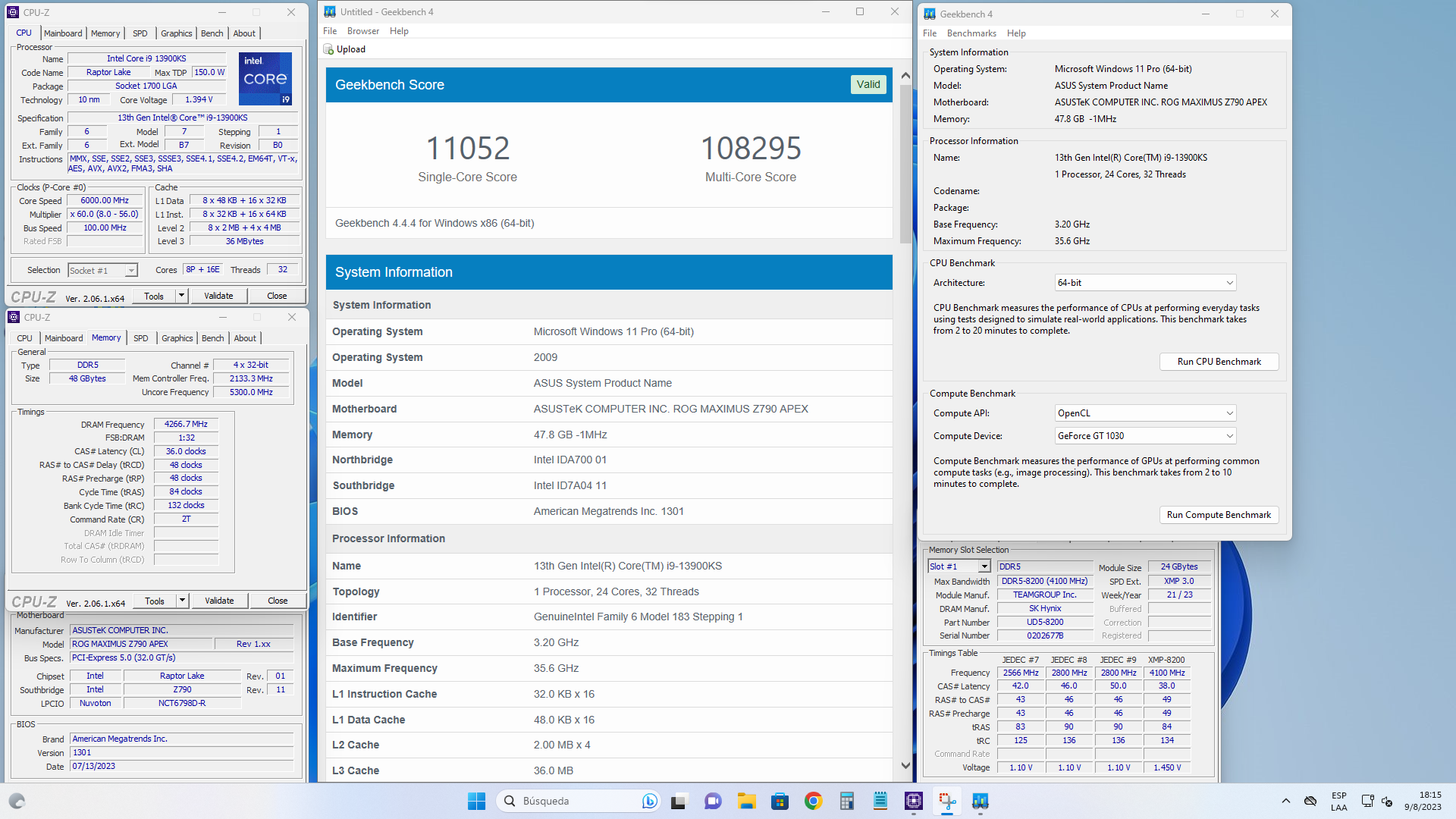Click the CPU-Z icon in the Memory window title

(x=14, y=317)
